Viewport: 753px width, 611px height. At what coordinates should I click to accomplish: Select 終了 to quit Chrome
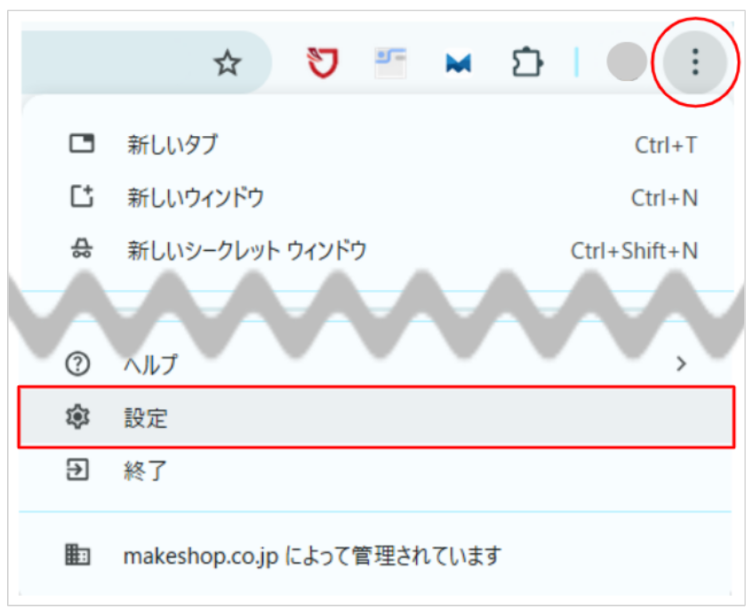pyautogui.click(x=376, y=470)
